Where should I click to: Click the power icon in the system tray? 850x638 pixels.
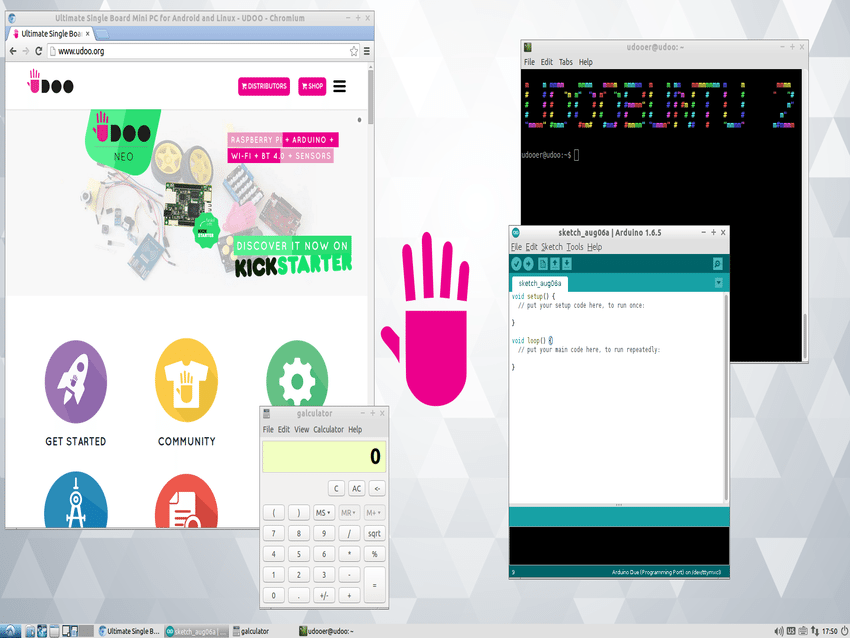pyautogui.click(x=844, y=631)
